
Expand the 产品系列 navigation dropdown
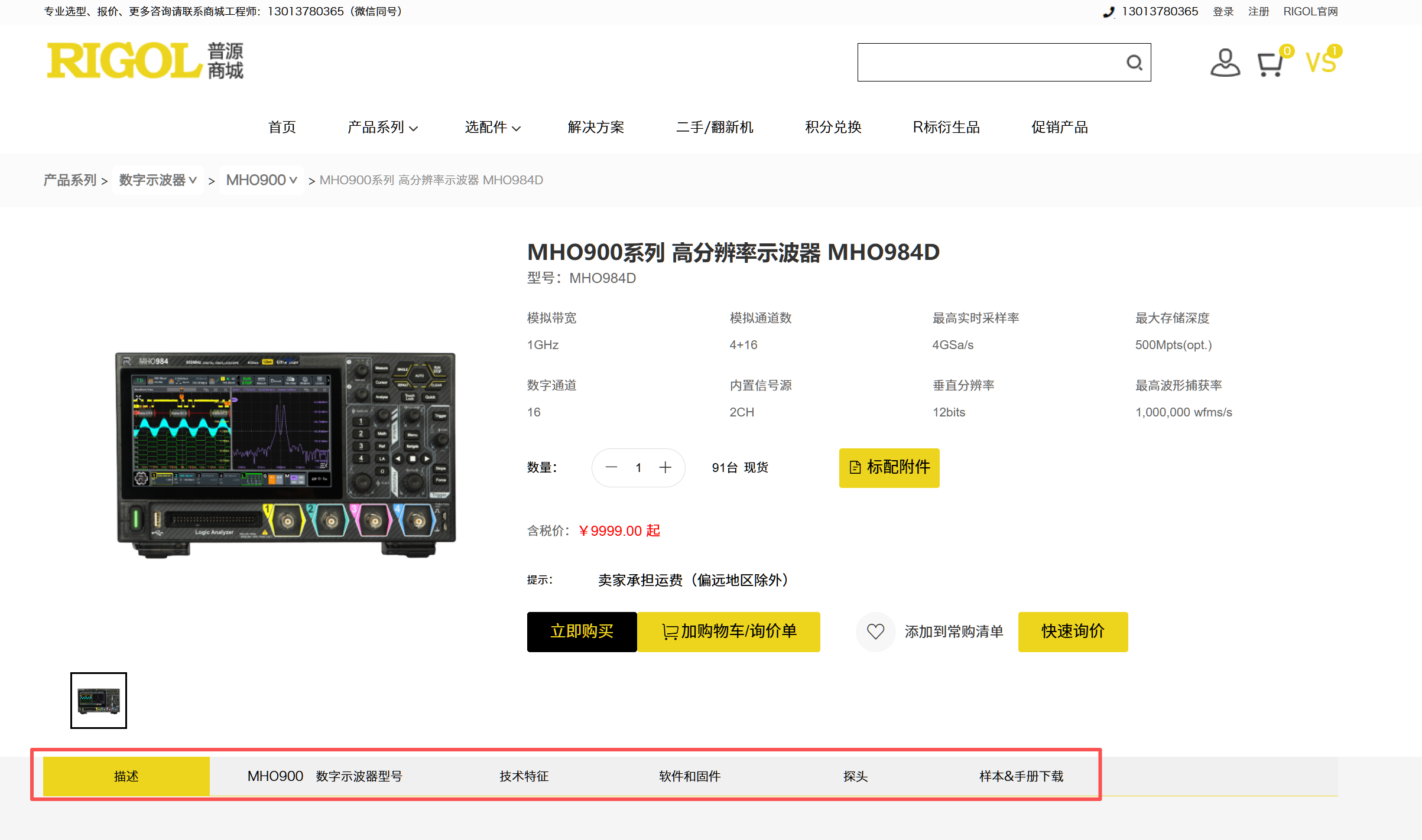pyautogui.click(x=382, y=127)
